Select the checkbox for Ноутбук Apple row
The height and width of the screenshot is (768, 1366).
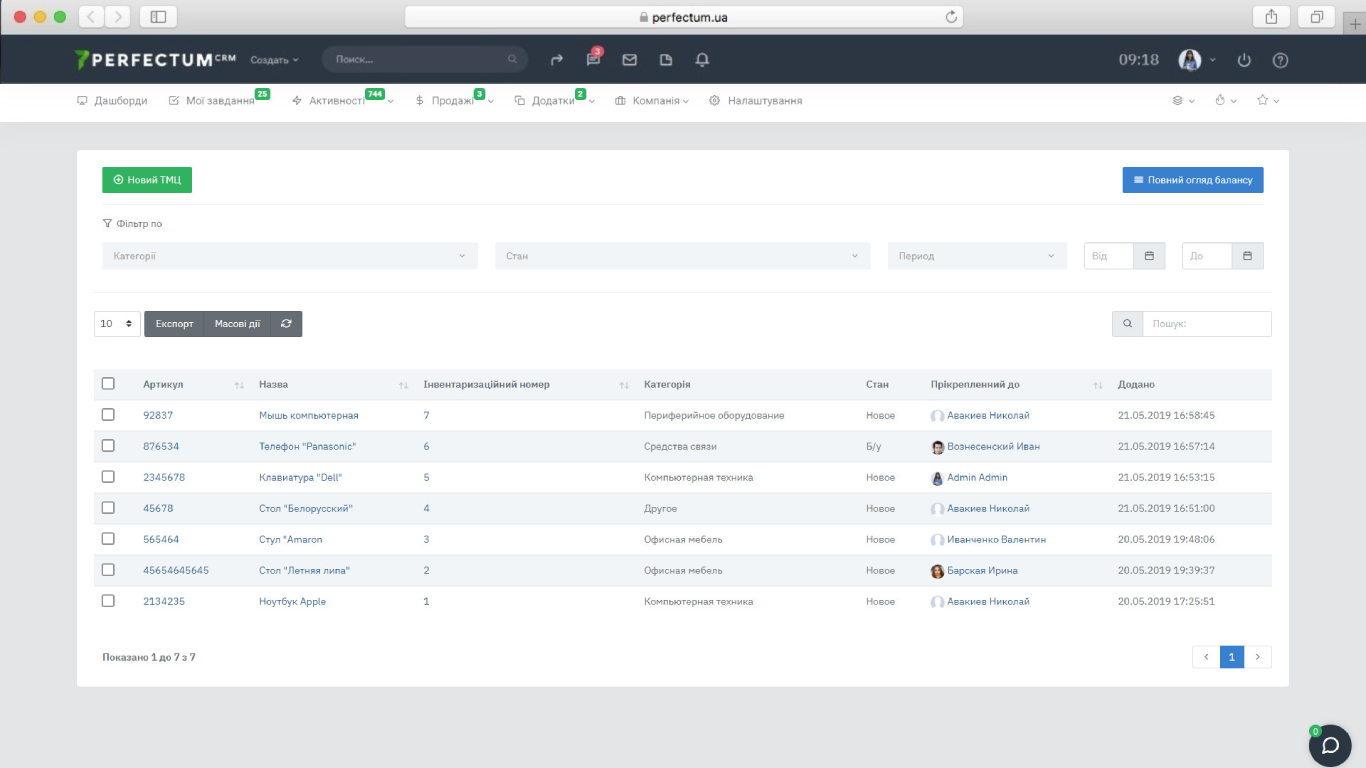click(108, 601)
